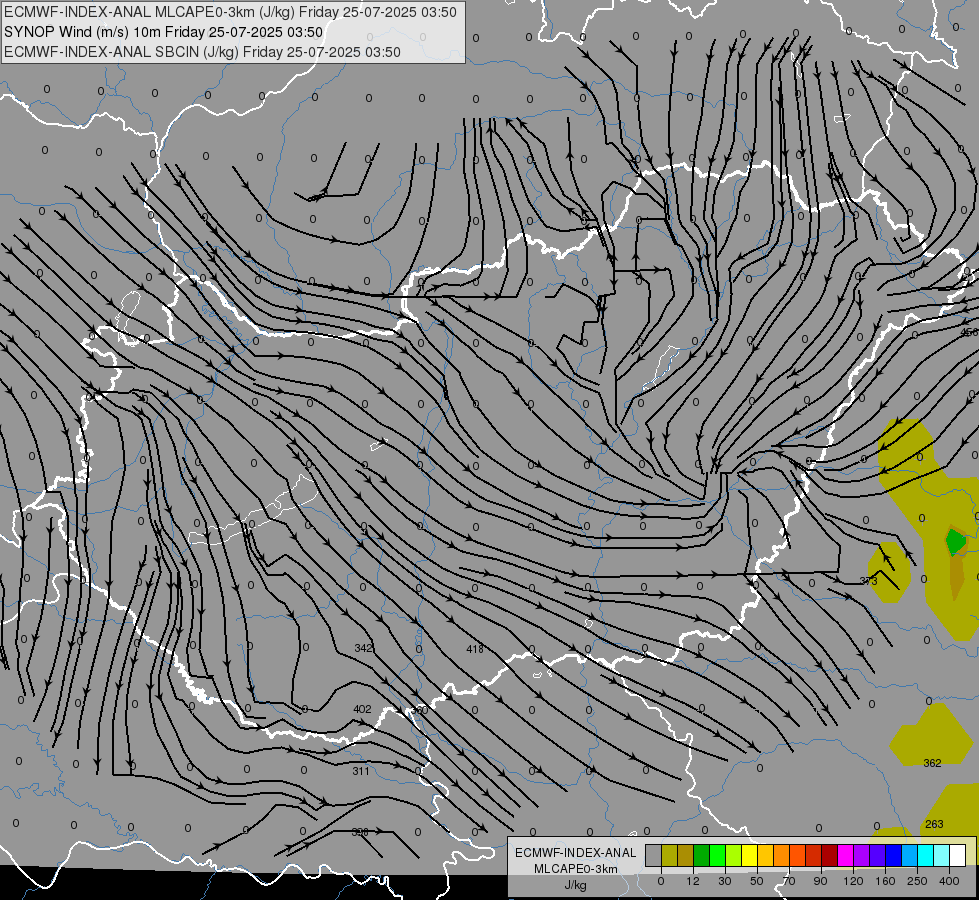979x900 pixels.
Task: Click the legend tick label 30
Action: click(725, 881)
